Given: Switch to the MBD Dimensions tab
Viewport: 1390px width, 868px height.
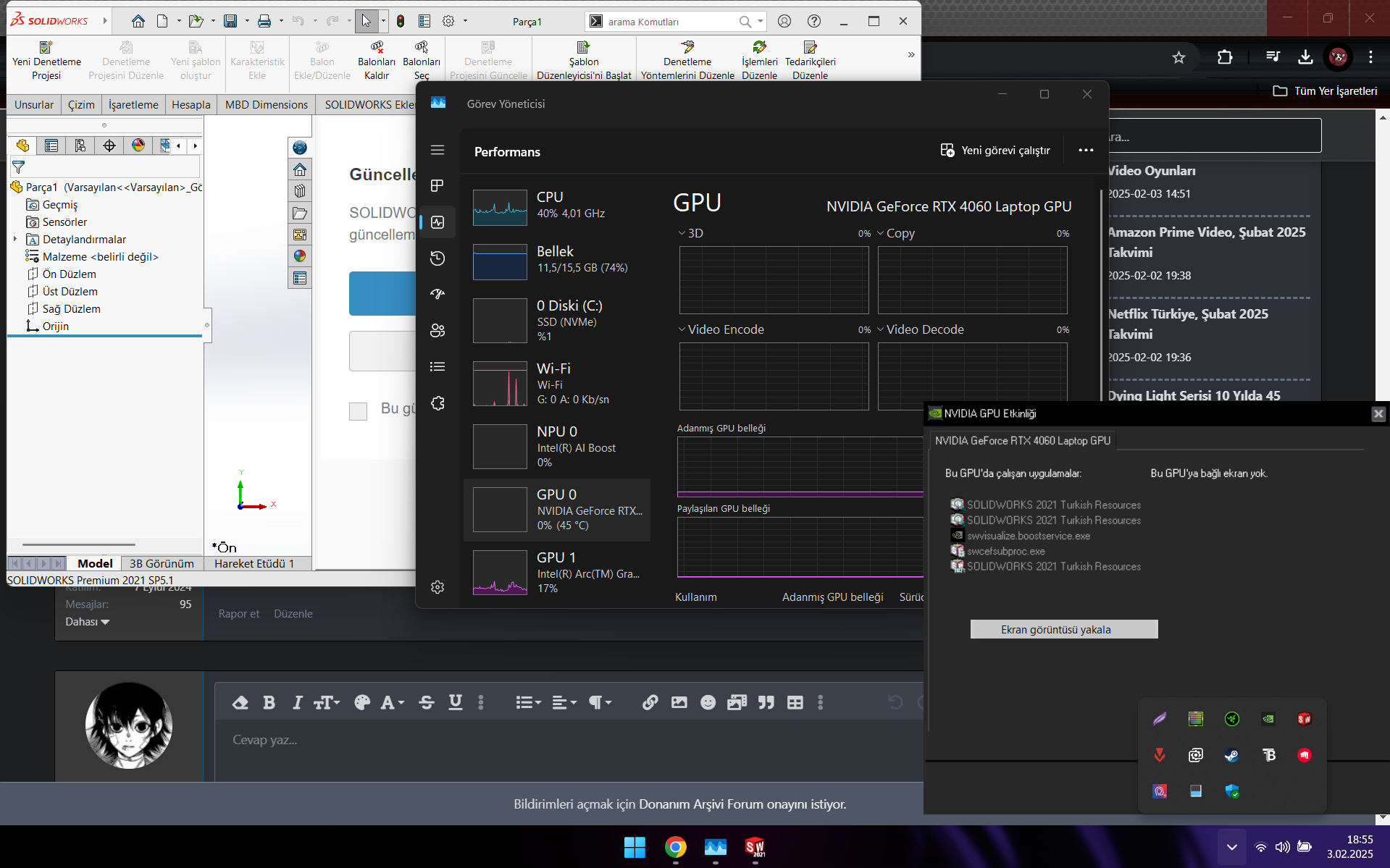Looking at the screenshot, I should 267,104.
